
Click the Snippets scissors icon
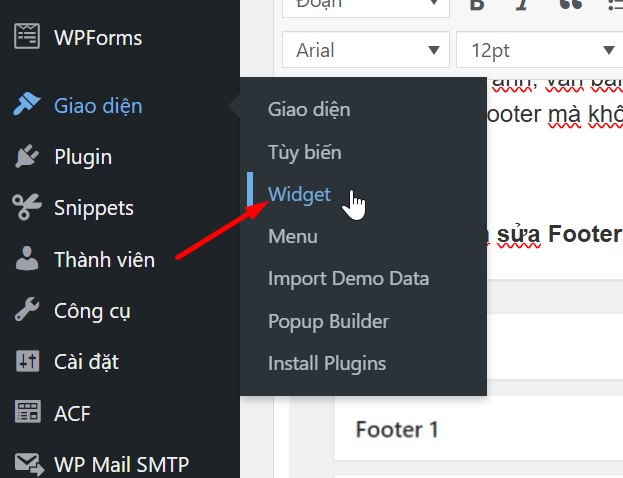pos(27,207)
